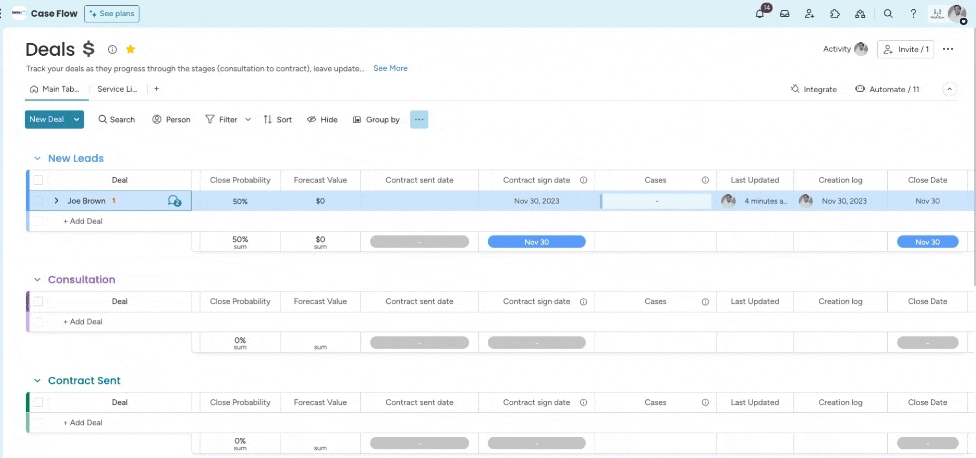This screenshot has height=458, width=976.
Task: Open the notifications bell
Action: (x=761, y=14)
